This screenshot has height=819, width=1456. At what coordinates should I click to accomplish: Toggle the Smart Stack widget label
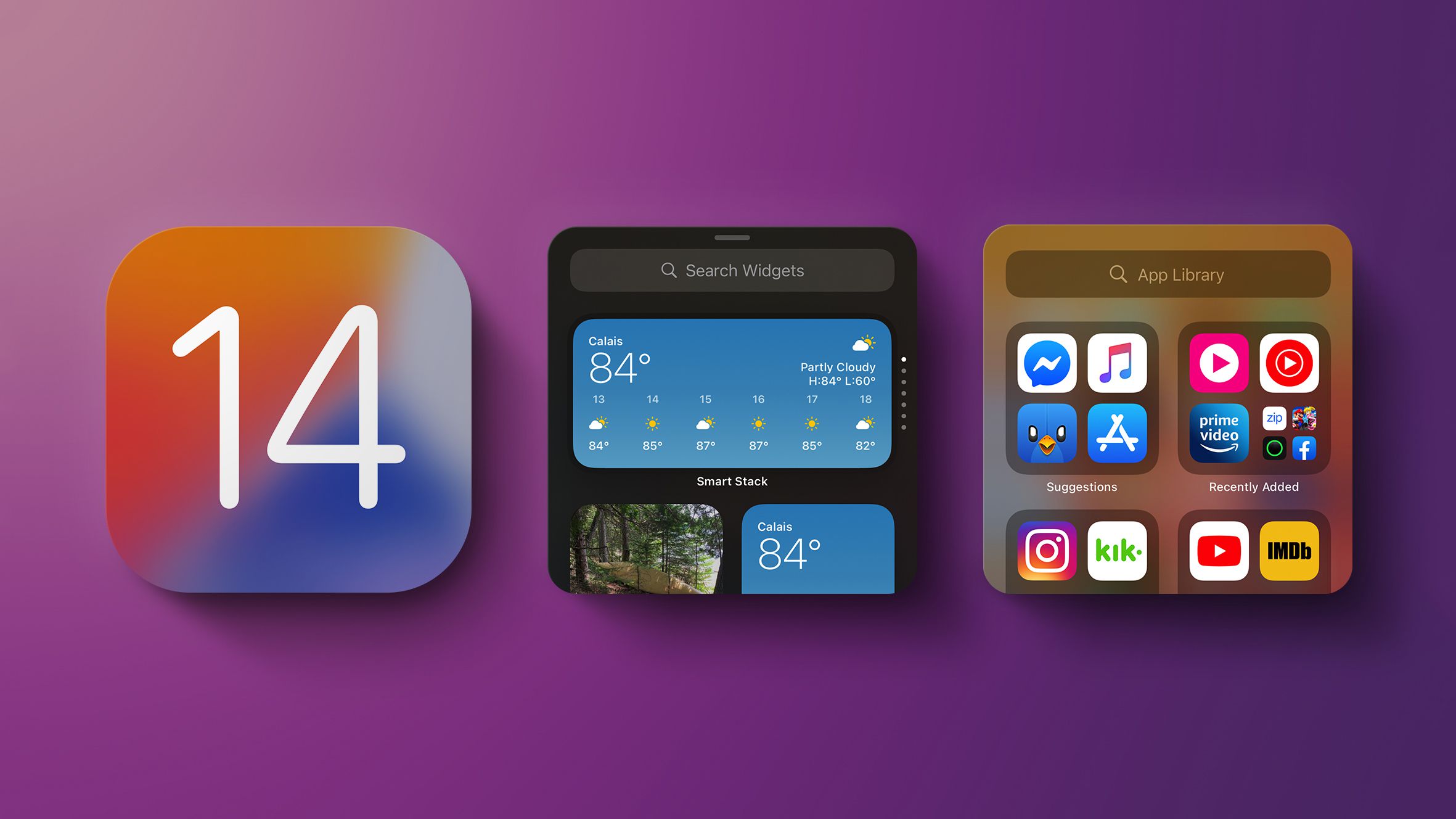(x=732, y=481)
